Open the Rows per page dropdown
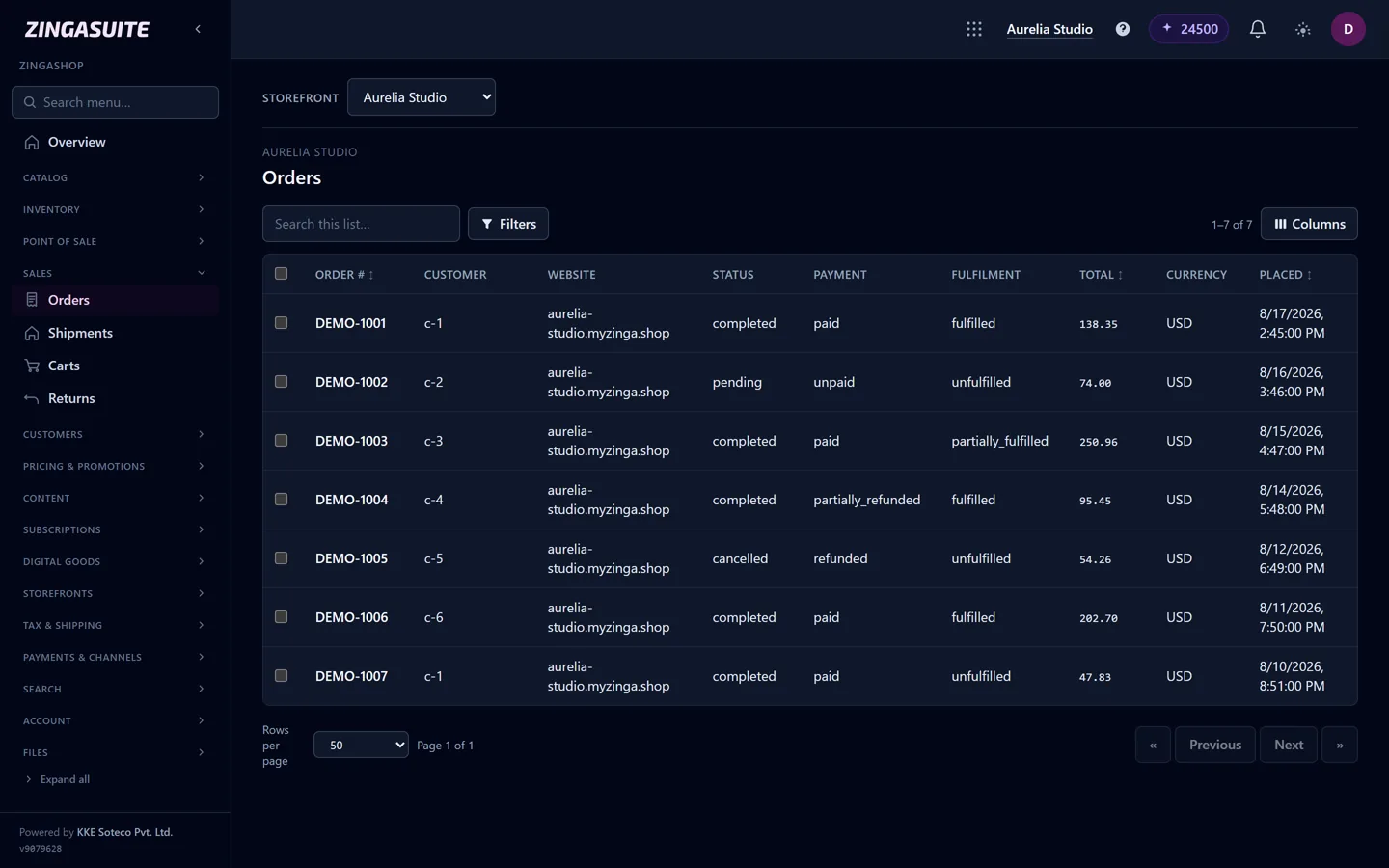1389x868 pixels. click(361, 745)
